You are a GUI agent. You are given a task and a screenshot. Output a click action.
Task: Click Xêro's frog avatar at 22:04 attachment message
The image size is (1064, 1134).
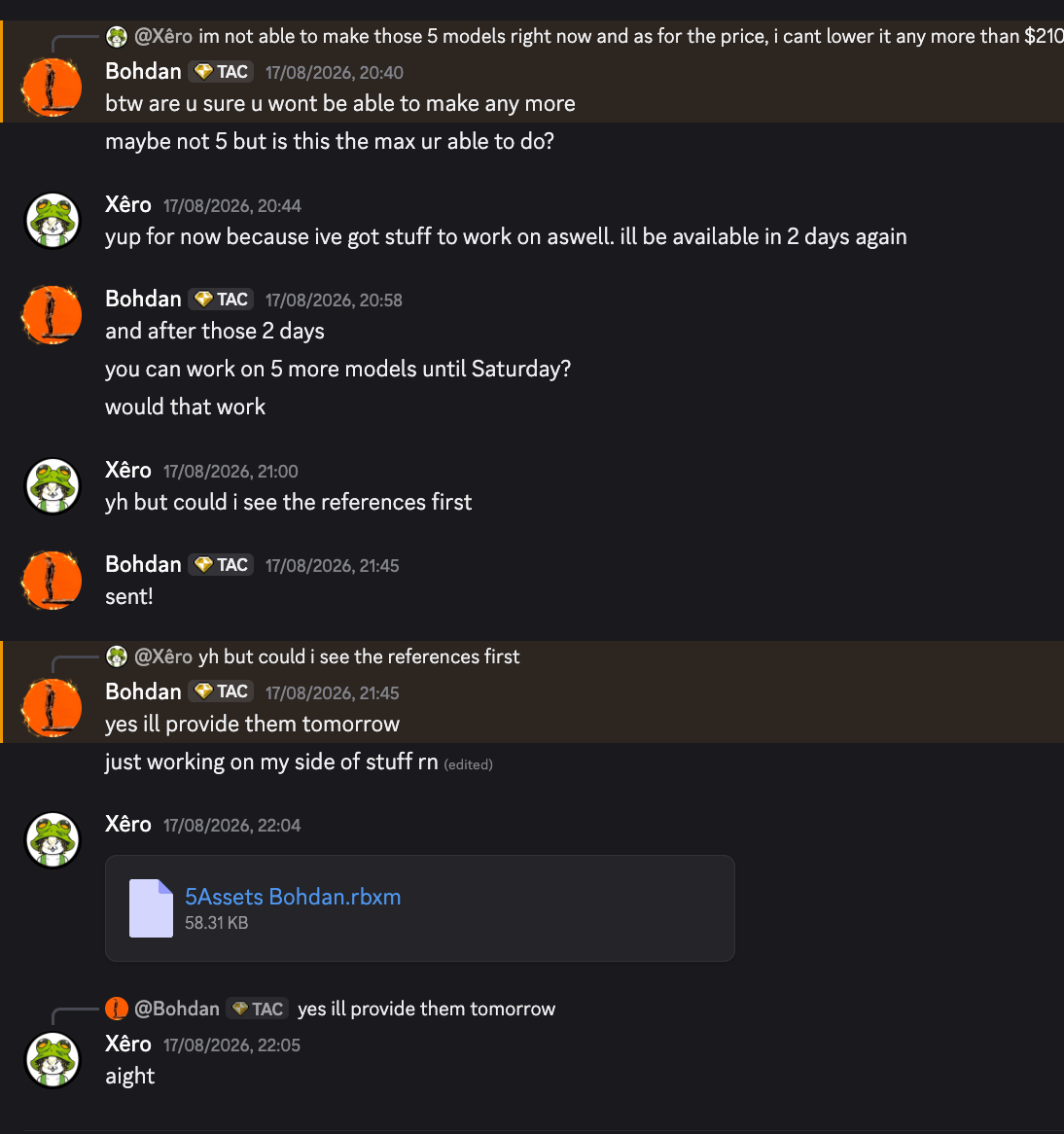pos(53,840)
